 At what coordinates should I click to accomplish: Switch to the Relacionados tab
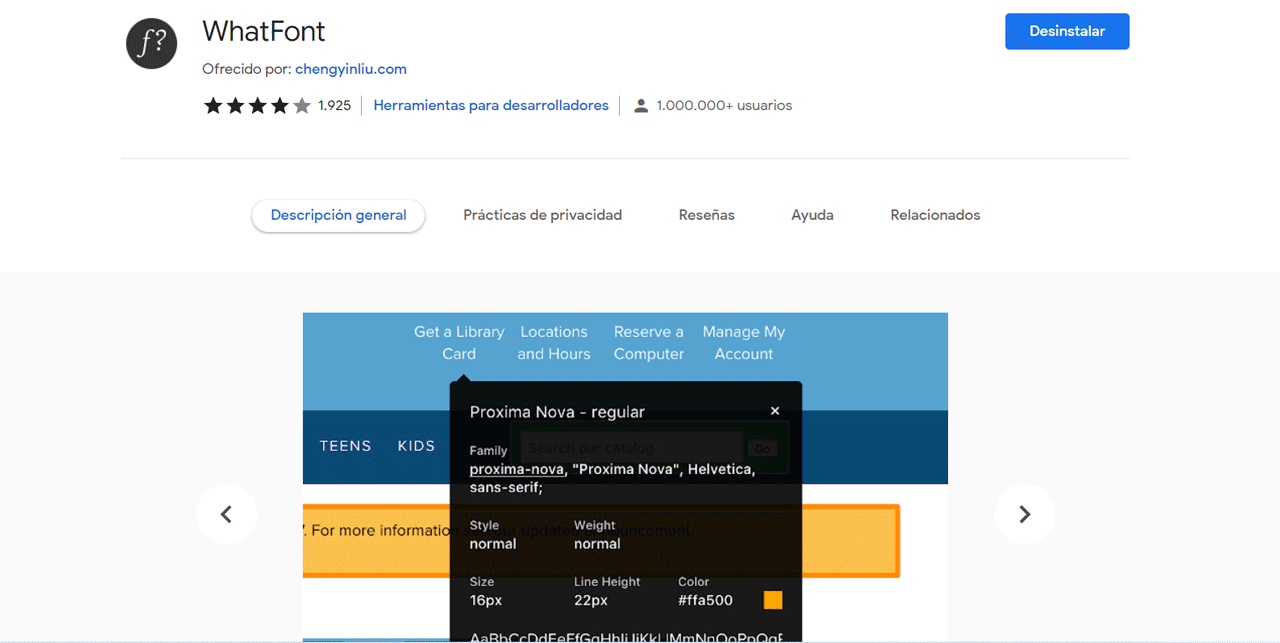click(935, 215)
